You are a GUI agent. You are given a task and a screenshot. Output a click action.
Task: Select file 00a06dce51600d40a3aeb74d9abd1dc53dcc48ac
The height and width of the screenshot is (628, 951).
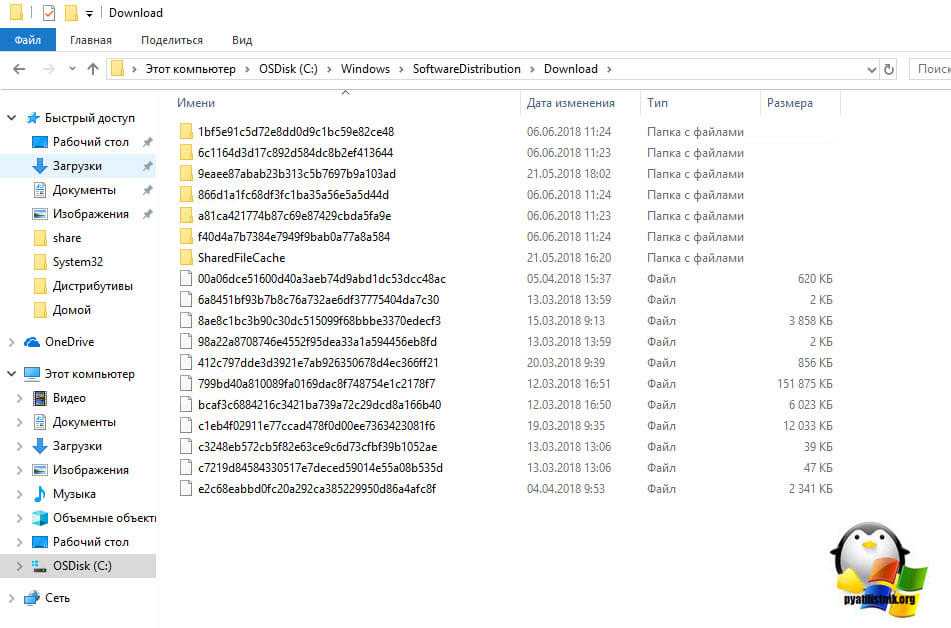tap(321, 279)
